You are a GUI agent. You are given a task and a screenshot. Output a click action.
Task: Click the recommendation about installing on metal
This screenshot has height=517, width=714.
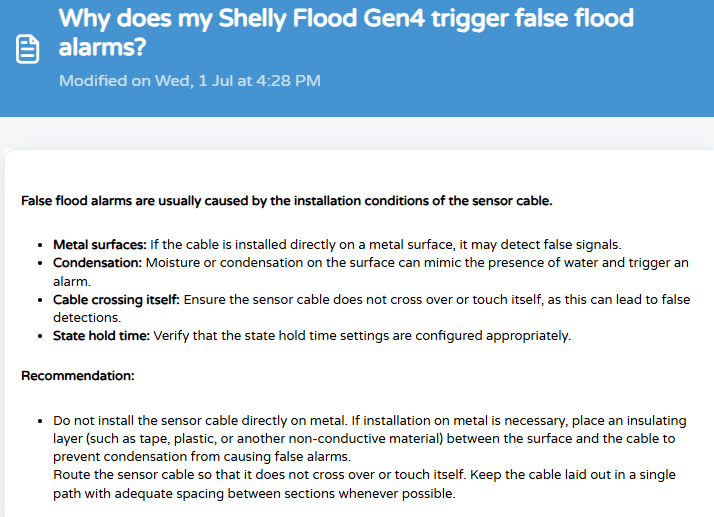(x=200, y=420)
